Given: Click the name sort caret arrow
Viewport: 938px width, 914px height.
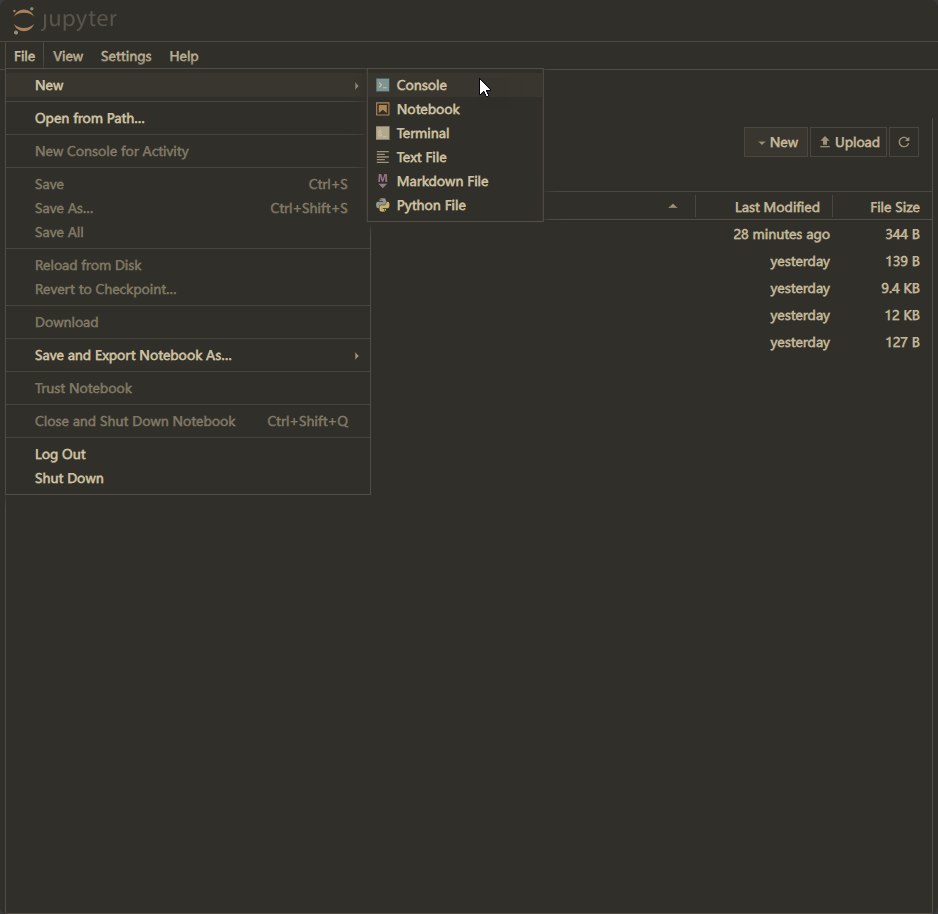Looking at the screenshot, I should (x=672, y=206).
